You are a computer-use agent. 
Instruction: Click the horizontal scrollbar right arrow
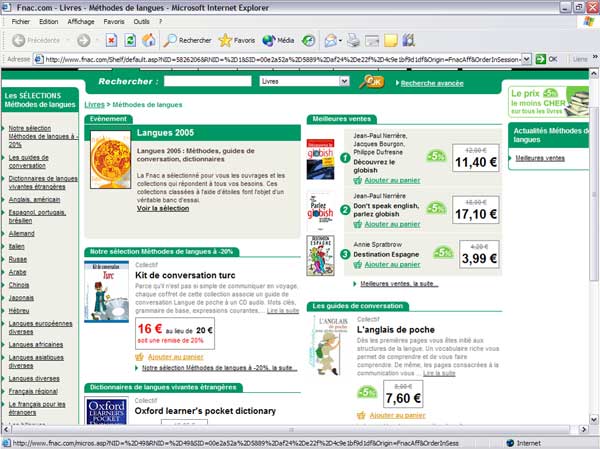583,429
